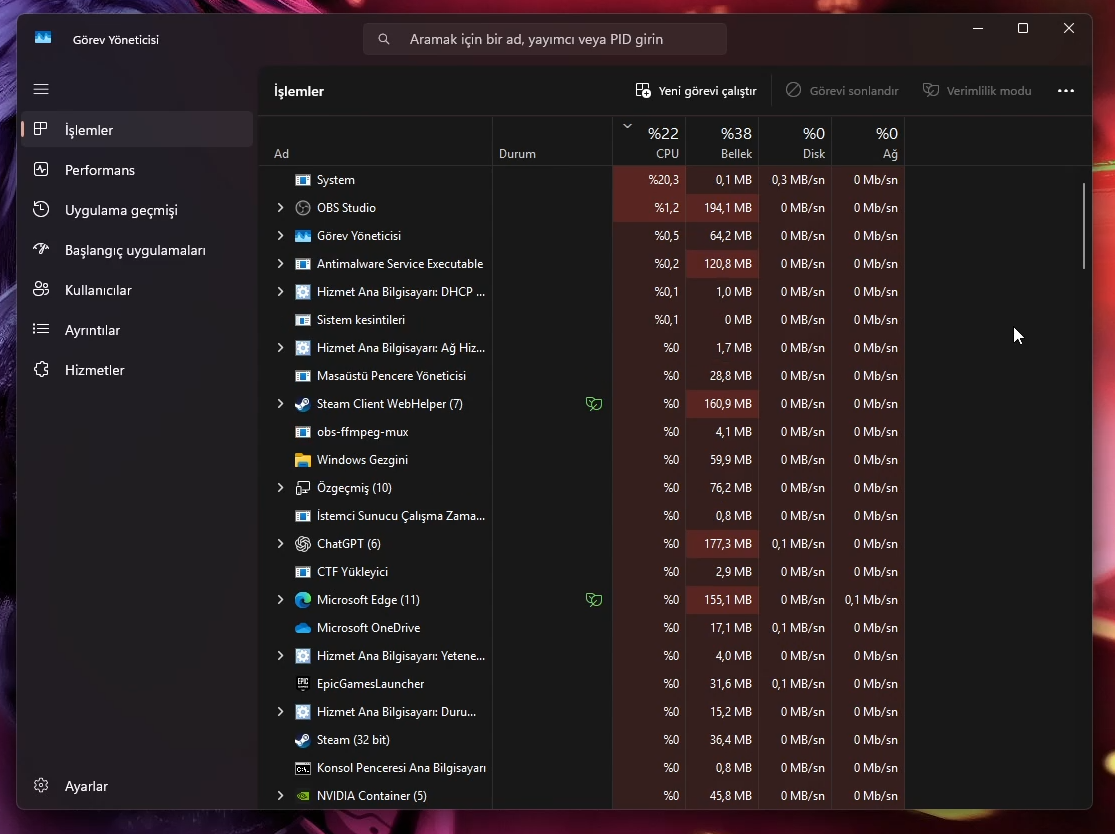Image resolution: width=1115 pixels, height=834 pixels.
Task: Sort by the Durum column header
Action: click(x=553, y=141)
